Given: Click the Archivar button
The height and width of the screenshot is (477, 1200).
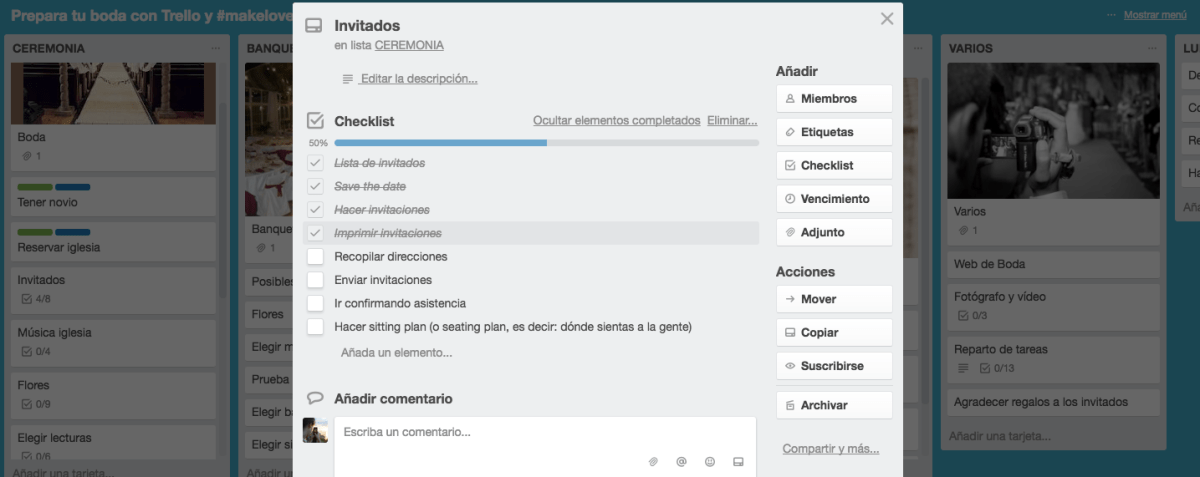Looking at the screenshot, I should pyautogui.click(x=834, y=405).
